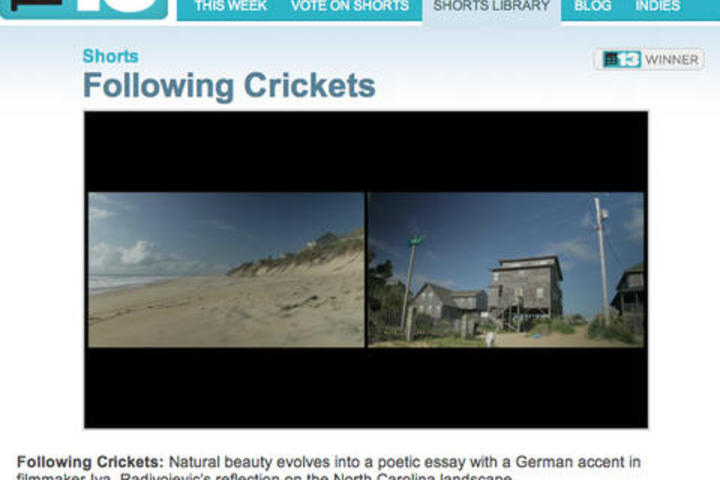Follow the Shorts breadcrumb link
This screenshot has height=480, width=720.
point(110,56)
